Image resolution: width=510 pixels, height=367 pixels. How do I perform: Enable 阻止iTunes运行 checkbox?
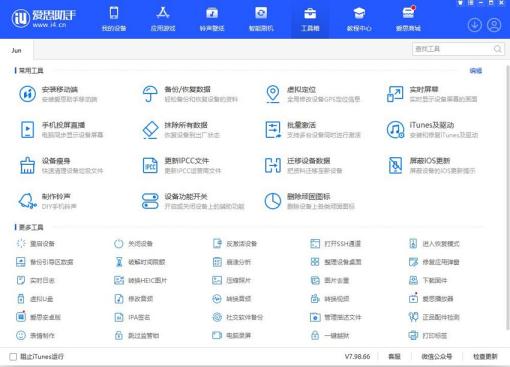(13, 357)
